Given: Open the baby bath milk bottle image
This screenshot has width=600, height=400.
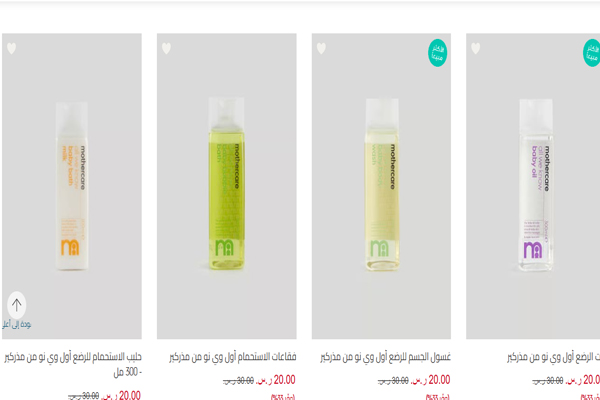Looking at the screenshot, I should click(72, 186).
